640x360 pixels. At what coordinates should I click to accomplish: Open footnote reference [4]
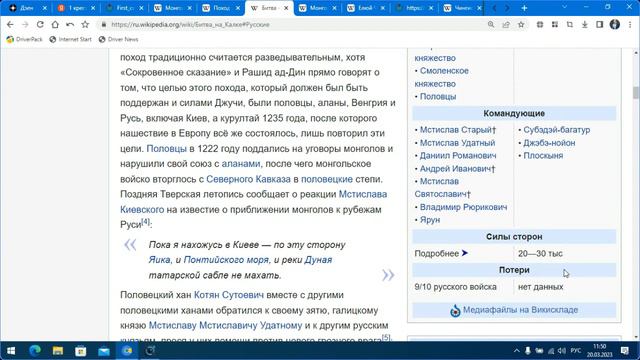145,222
